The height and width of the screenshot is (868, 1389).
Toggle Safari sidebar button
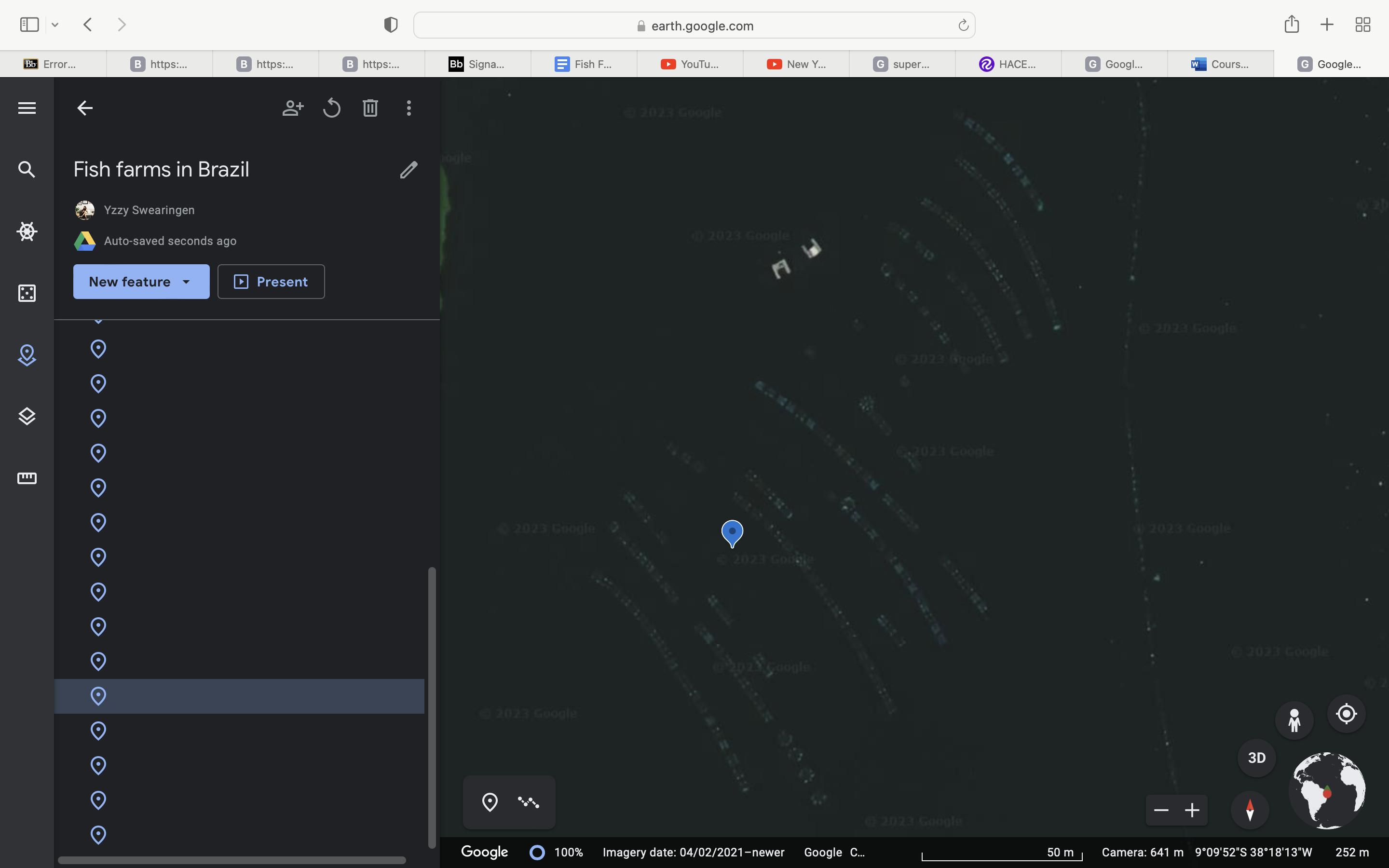tap(29, 25)
